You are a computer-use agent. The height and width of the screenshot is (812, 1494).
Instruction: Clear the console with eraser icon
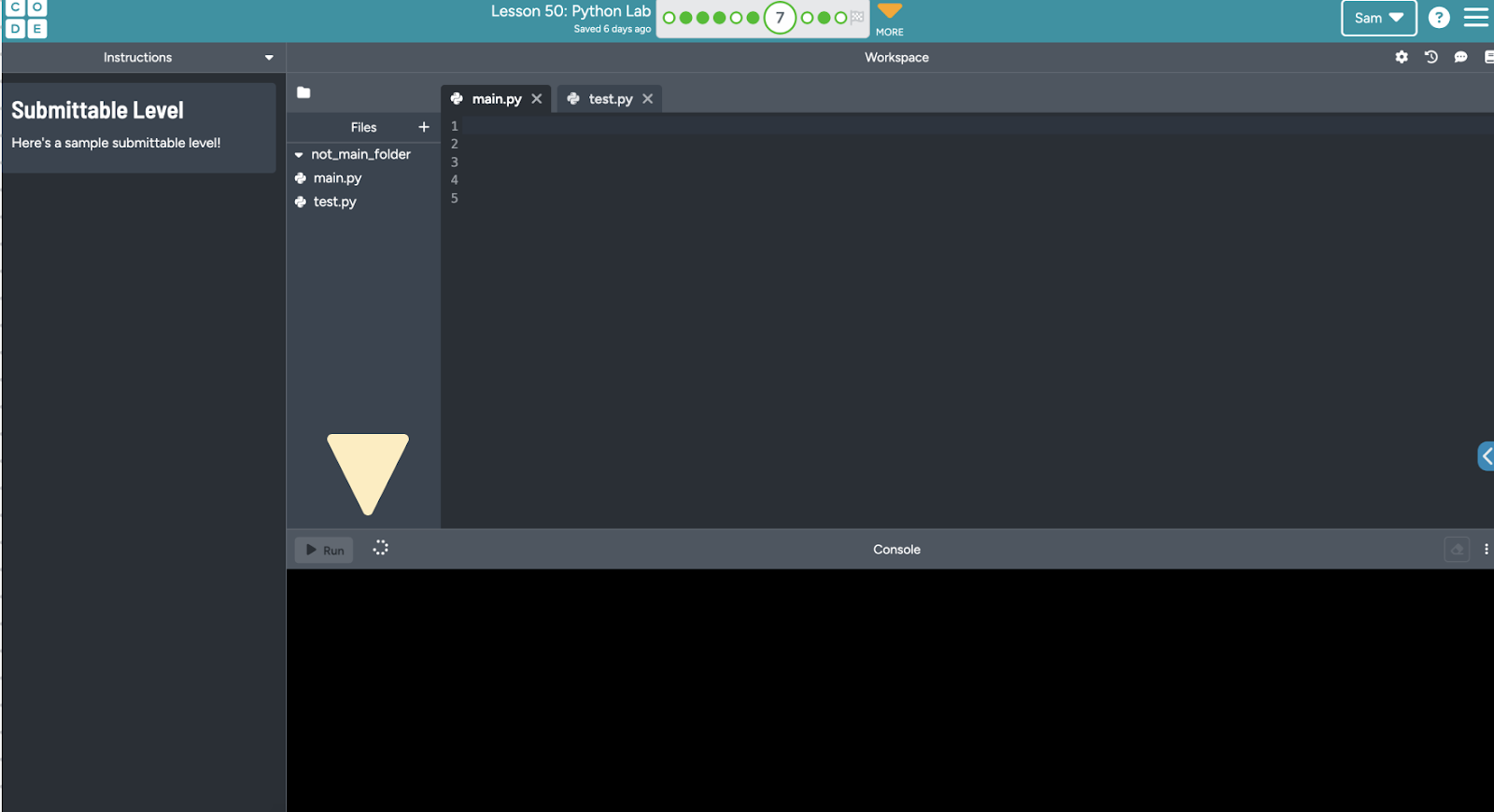(1457, 550)
